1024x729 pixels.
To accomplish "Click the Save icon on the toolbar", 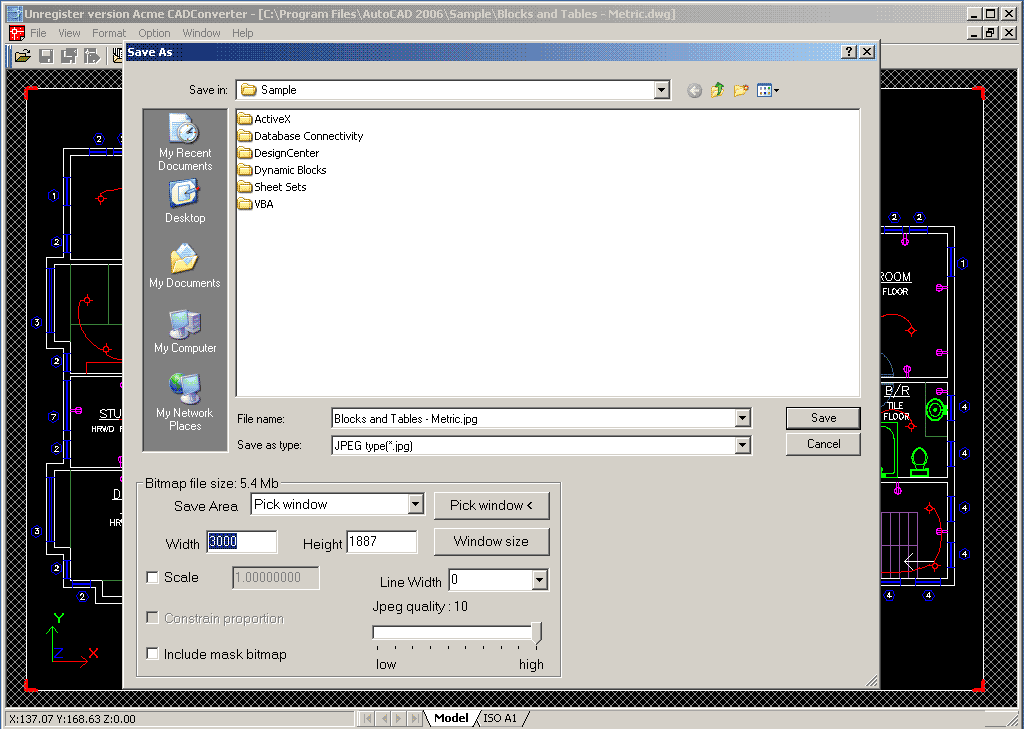I will point(45,55).
